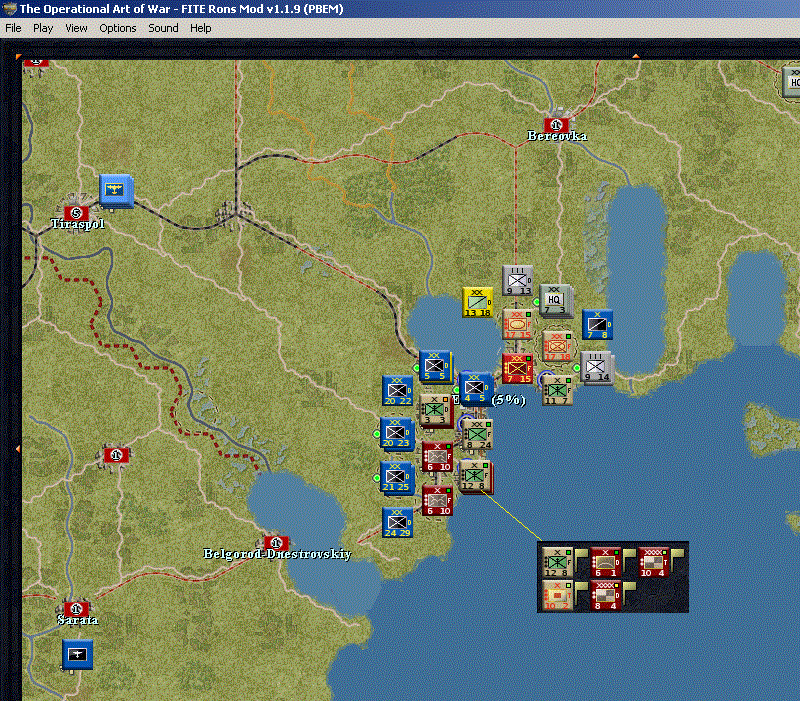Open the View menu
Image resolution: width=800 pixels, height=701 pixels.
(76, 28)
